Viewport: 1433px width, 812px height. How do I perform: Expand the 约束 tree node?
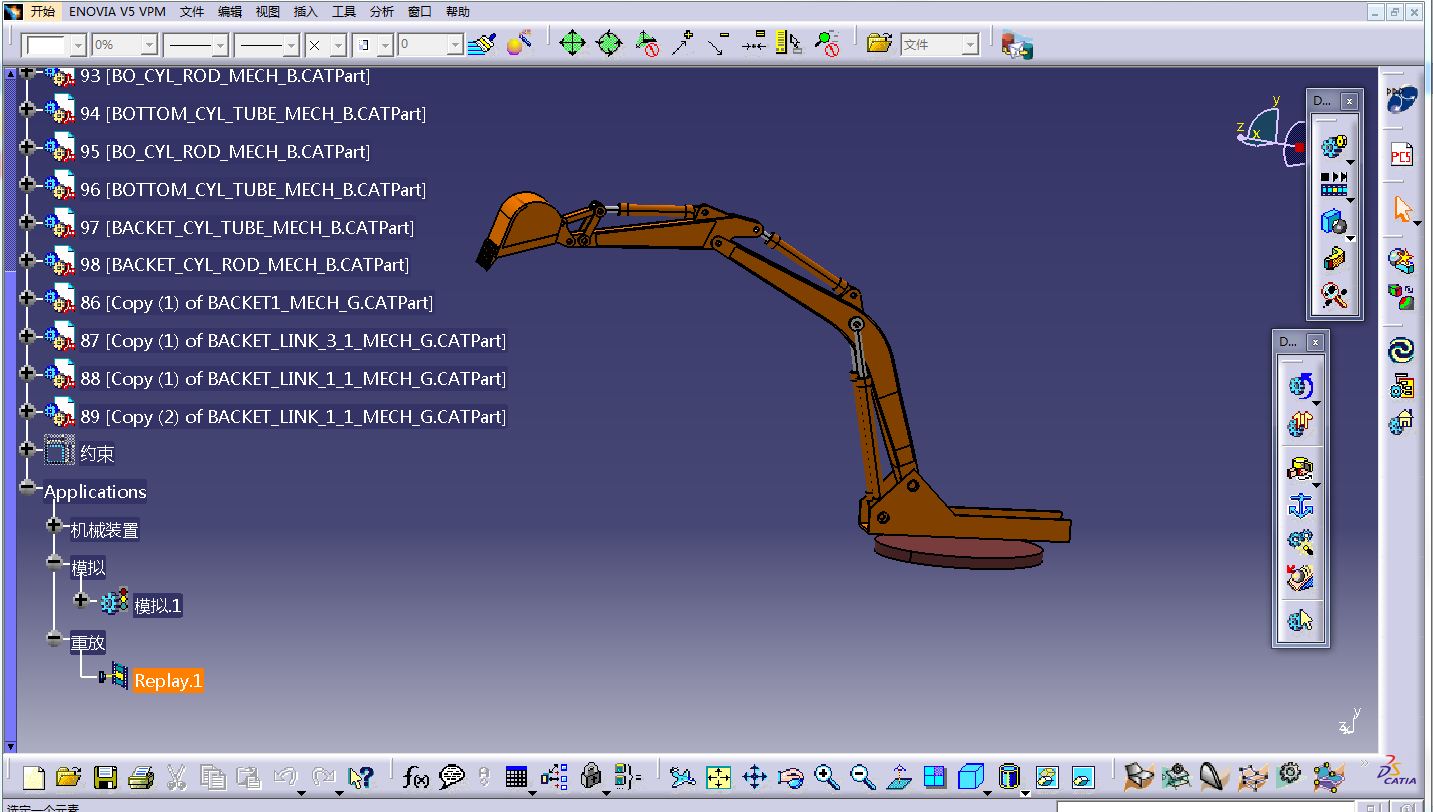[x=27, y=450]
